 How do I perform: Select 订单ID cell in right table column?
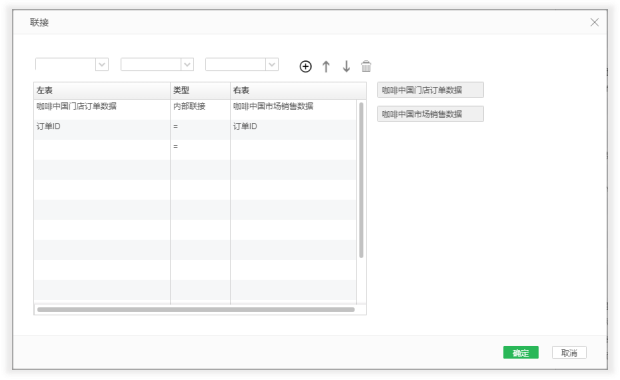click(293, 130)
